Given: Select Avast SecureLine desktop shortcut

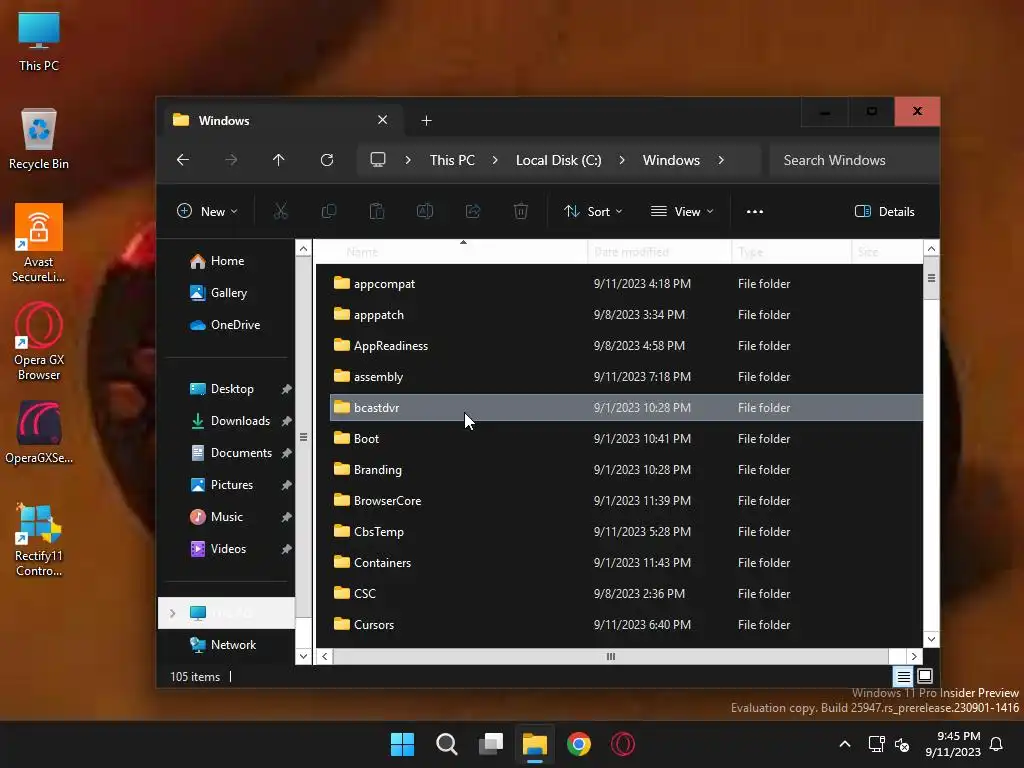Looking at the screenshot, I should (39, 243).
